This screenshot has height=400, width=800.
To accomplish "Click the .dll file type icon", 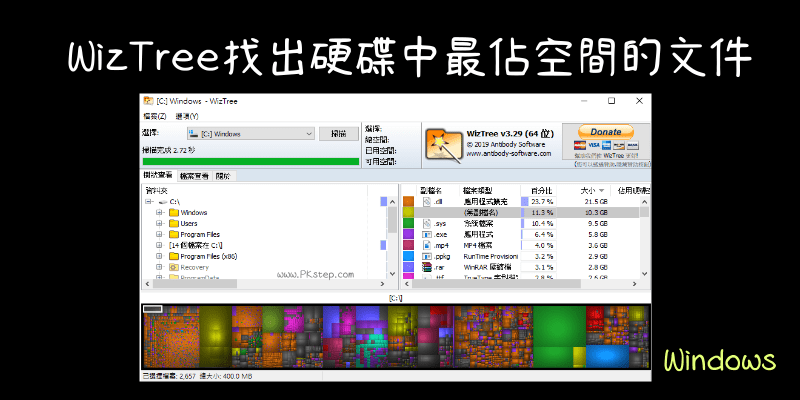I will point(427,202).
